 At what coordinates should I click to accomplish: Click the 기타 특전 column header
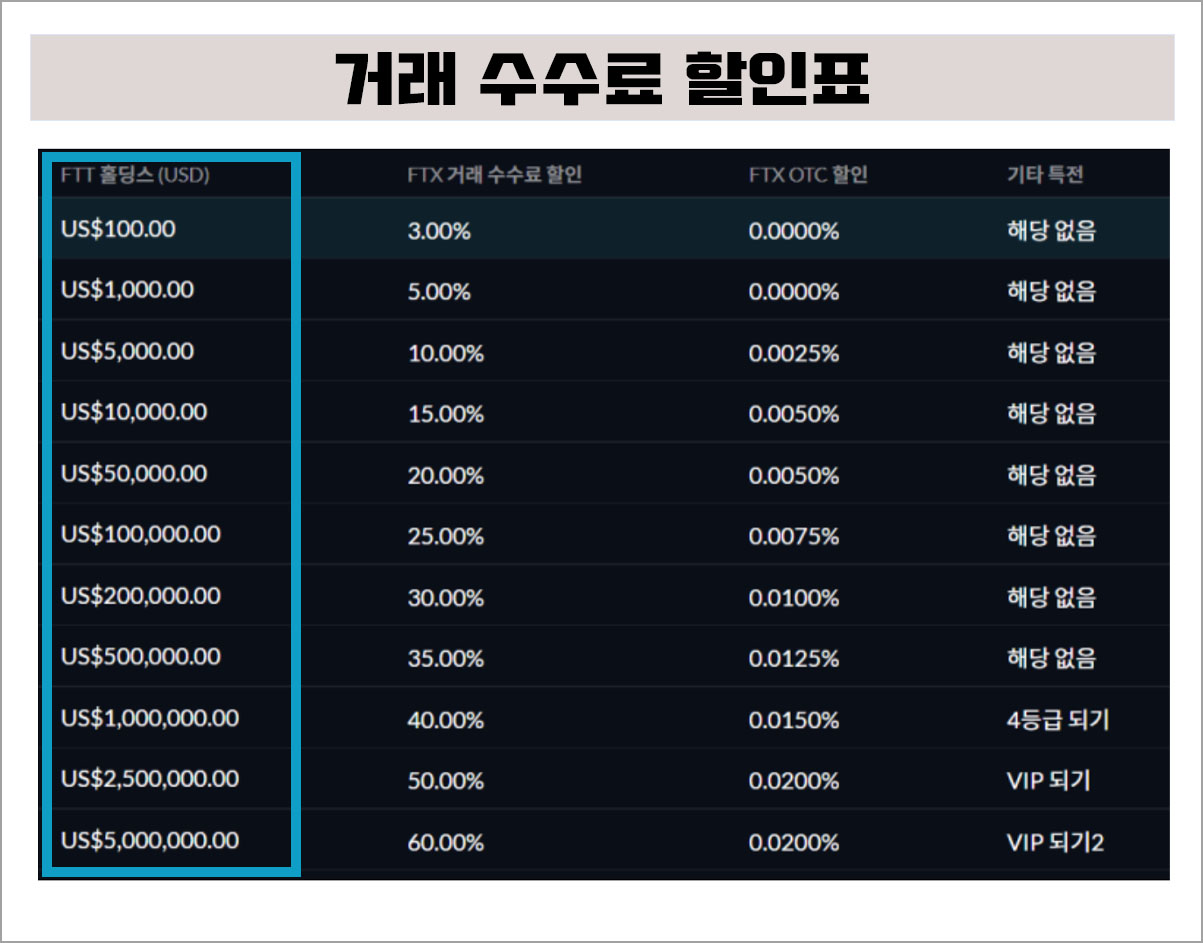pos(1044,175)
